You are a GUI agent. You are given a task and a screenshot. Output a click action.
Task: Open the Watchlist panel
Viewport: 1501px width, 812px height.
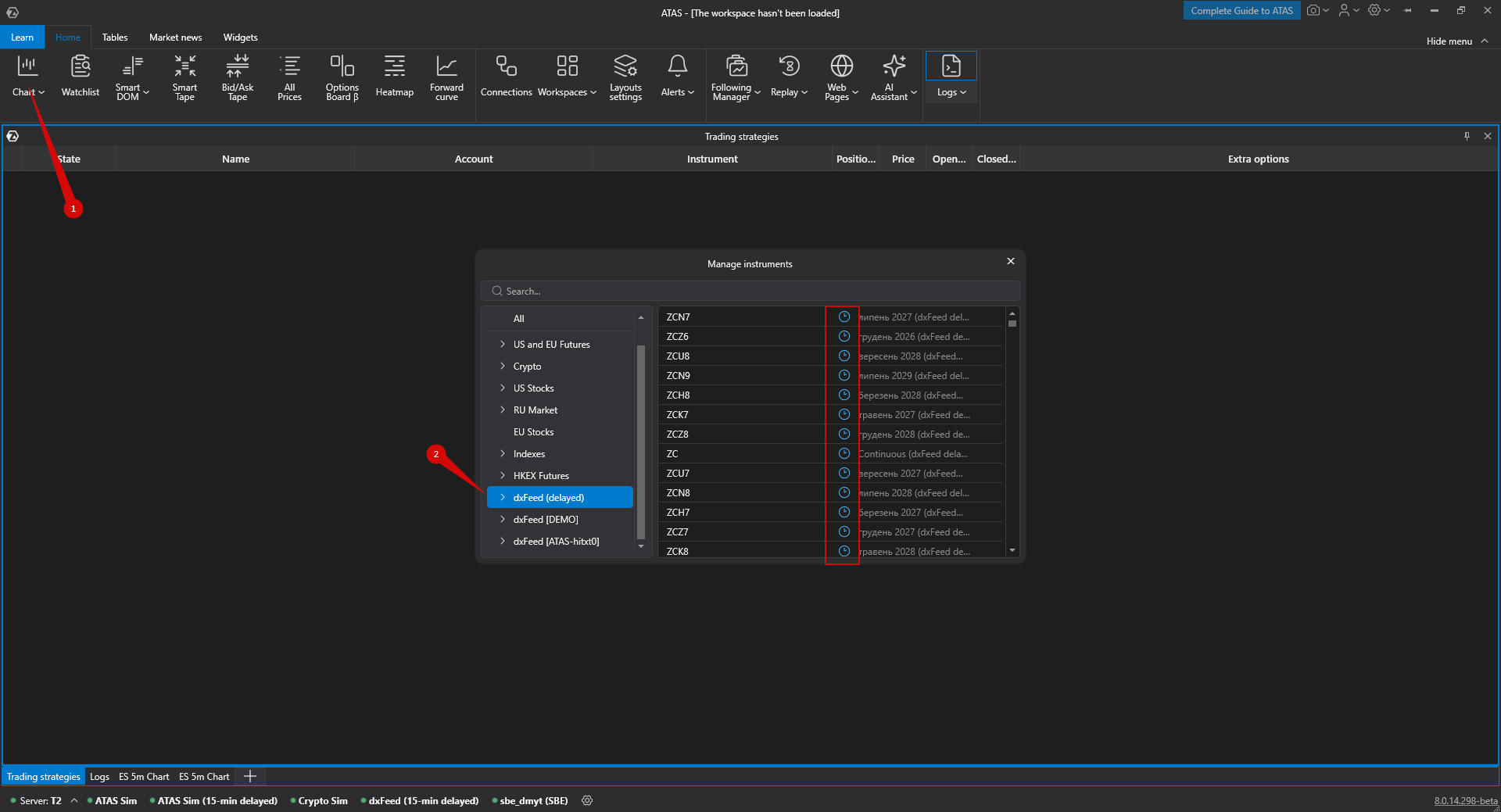(x=81, y=76)
